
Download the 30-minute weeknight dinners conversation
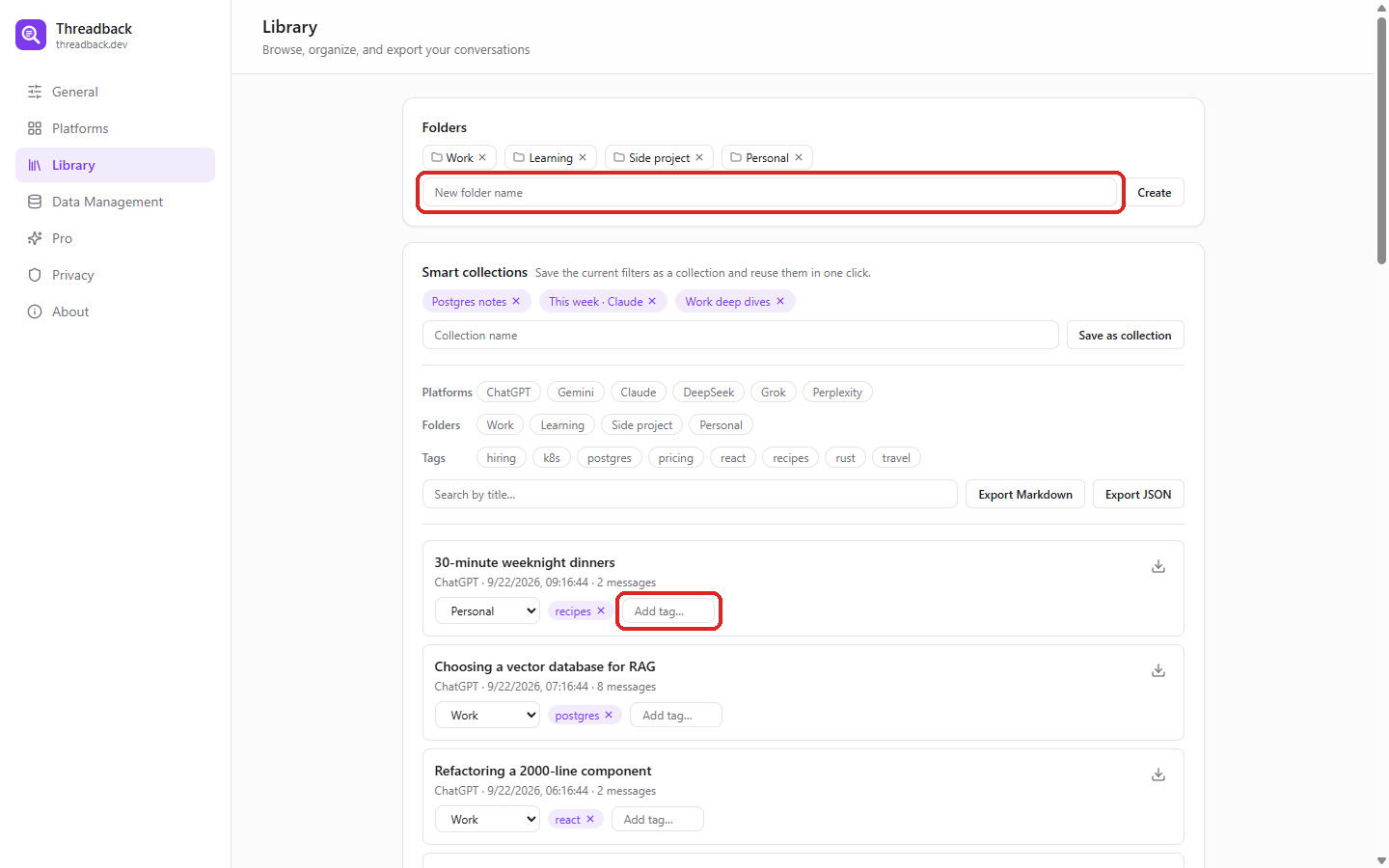point(1158,566)
